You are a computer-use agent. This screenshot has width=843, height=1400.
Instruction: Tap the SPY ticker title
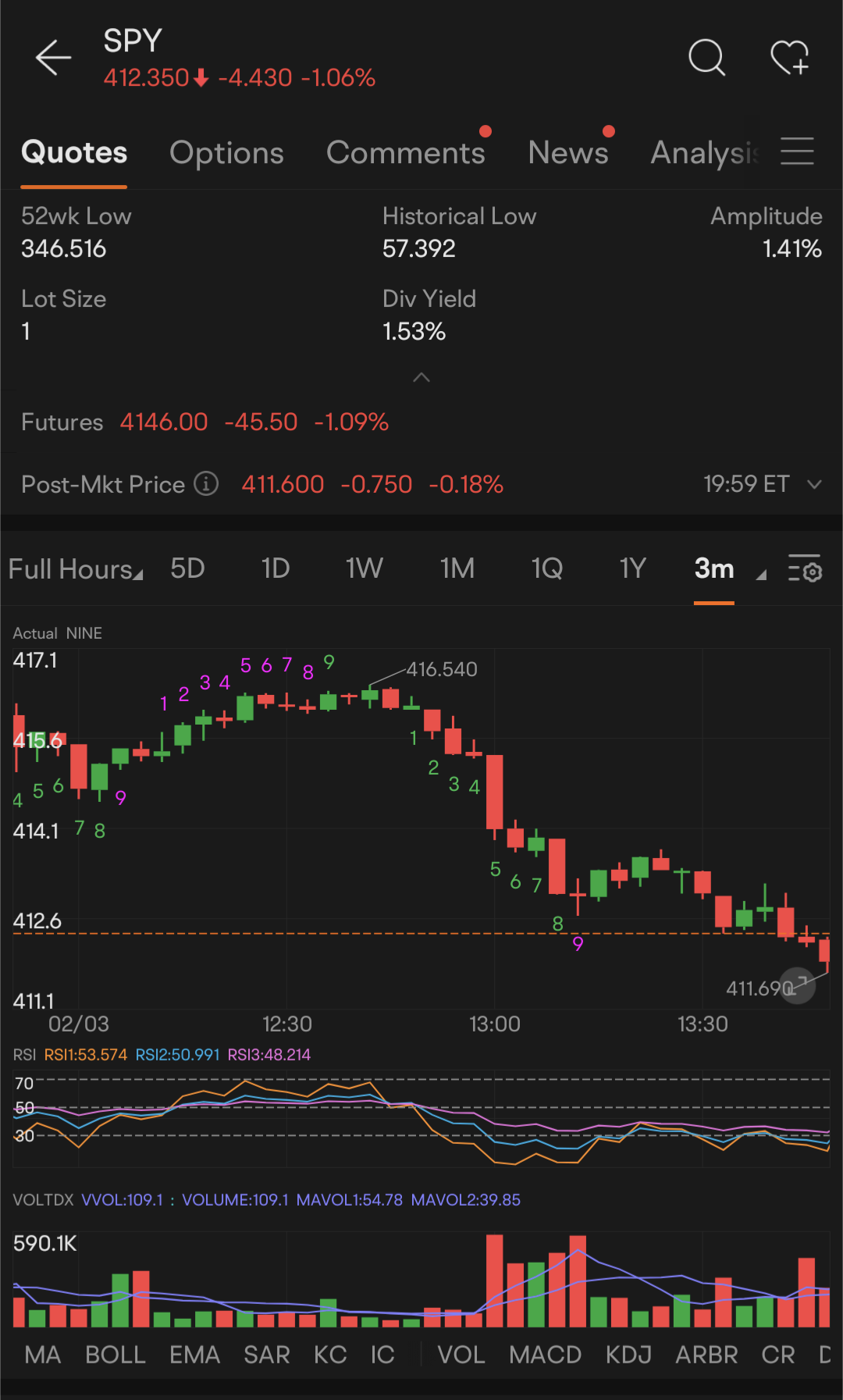pyautogui.click(x=133, y=41)
